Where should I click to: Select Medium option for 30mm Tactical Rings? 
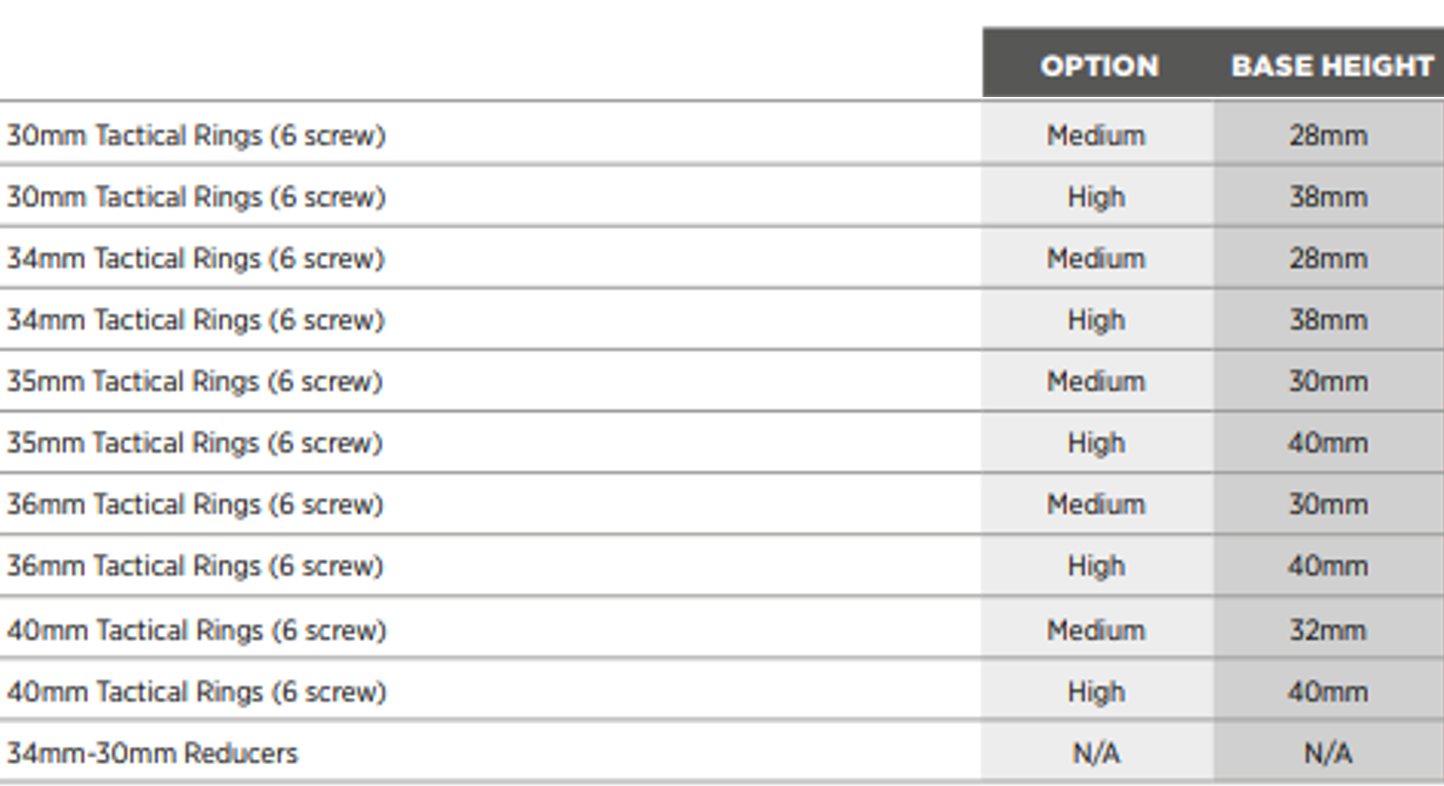click(x=1096, y=135)
